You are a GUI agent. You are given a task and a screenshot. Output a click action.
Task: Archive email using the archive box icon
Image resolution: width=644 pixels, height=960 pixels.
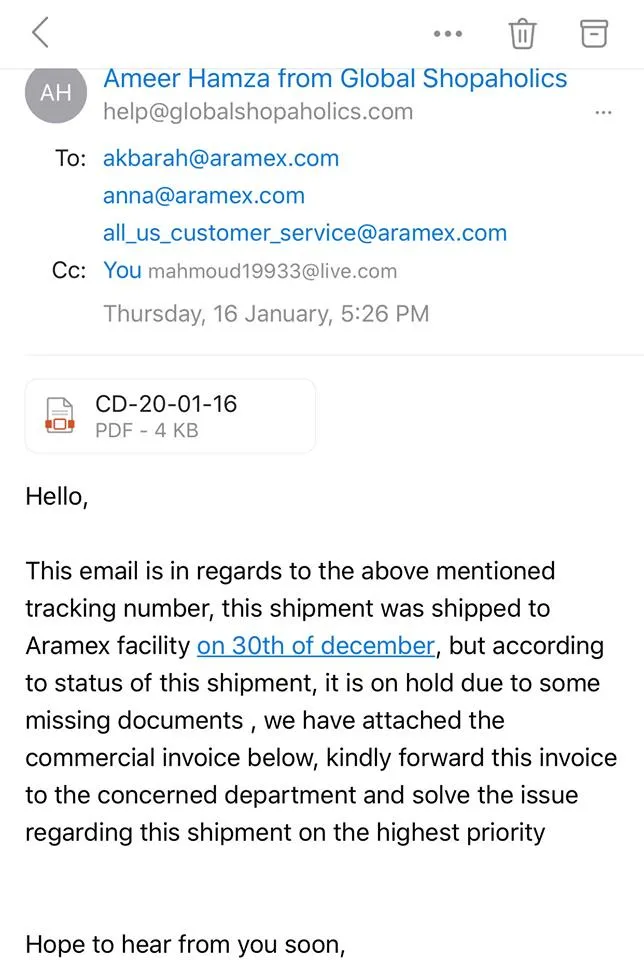tap(595, 34)
